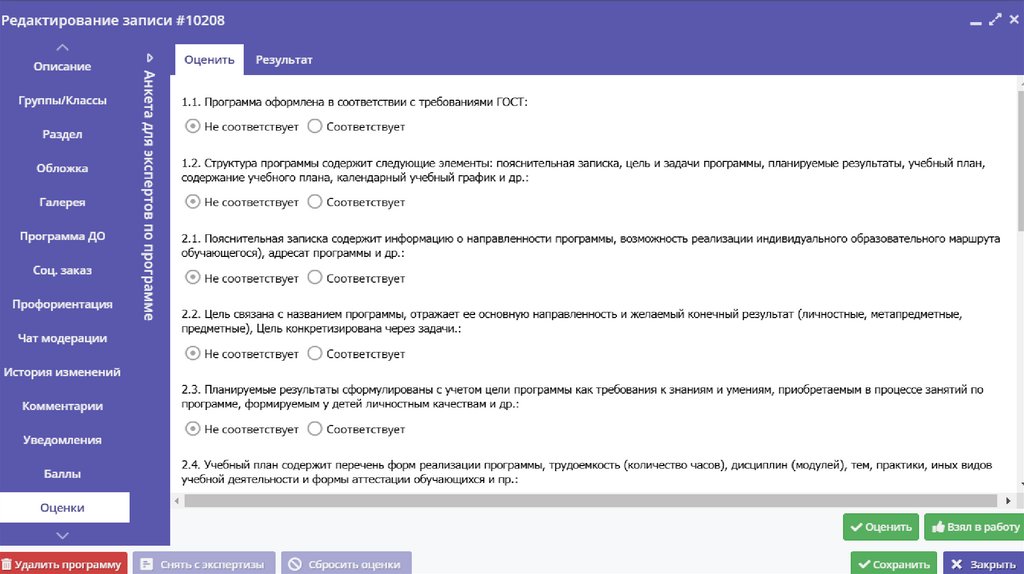
Task: Open the Оценки section
Action: coord(63,507)
